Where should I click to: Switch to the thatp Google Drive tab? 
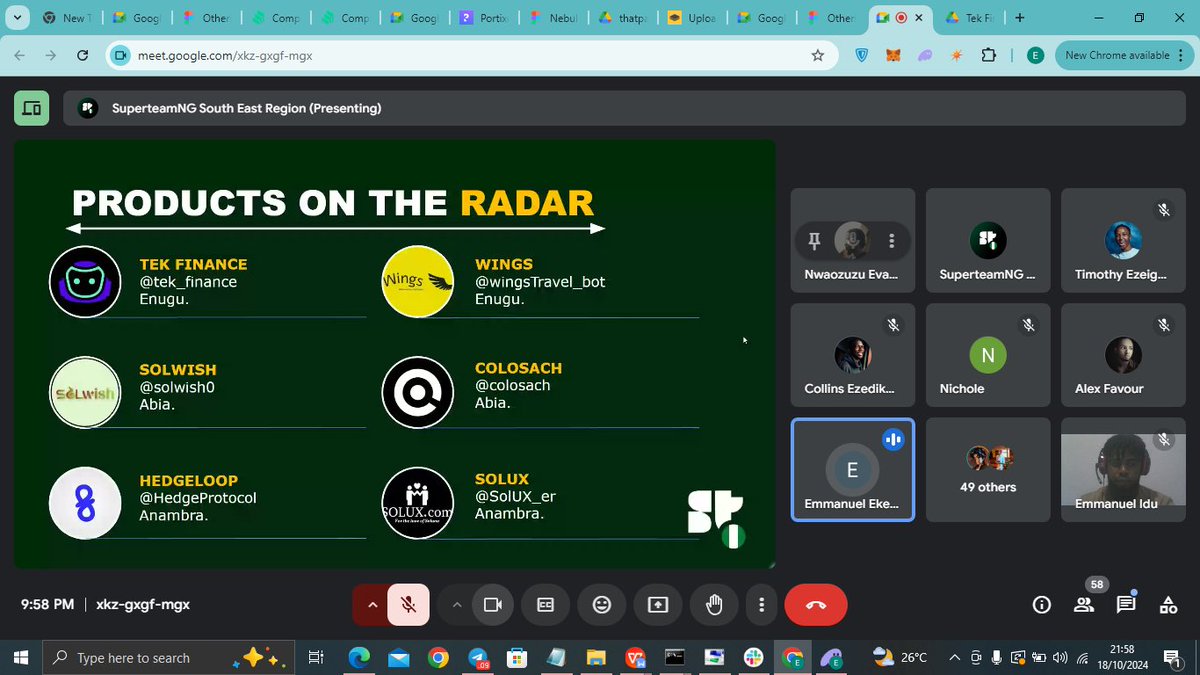[x=623, y=18]
